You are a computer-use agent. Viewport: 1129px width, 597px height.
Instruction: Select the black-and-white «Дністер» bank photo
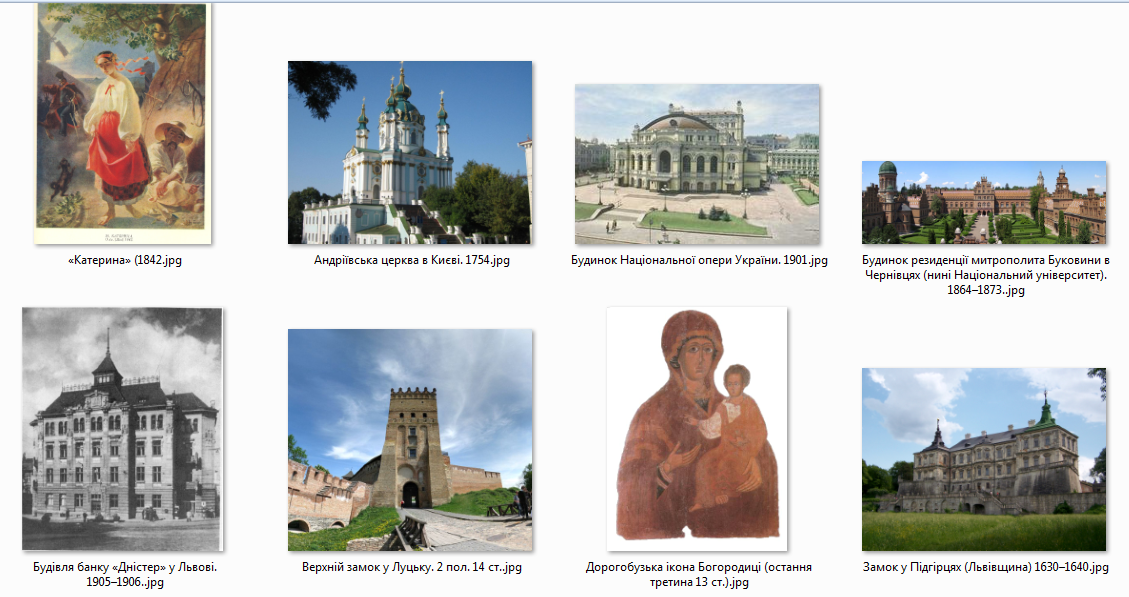(x=122, y=429)
